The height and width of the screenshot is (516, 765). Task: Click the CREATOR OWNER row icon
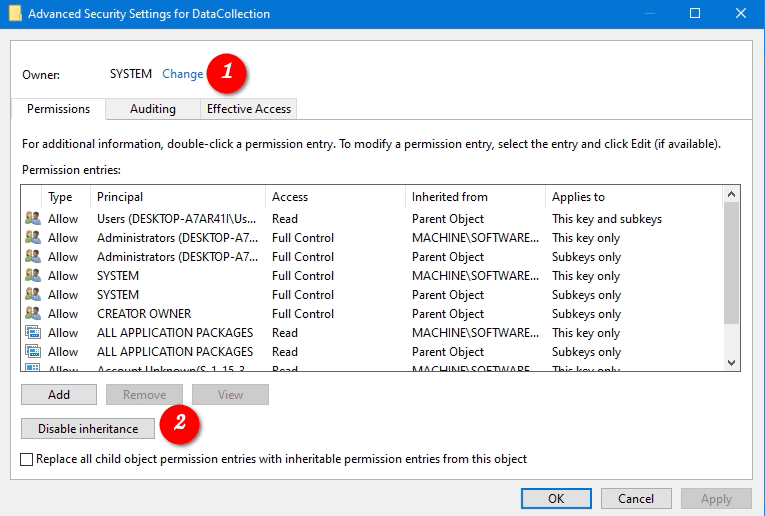pyautogui.click(x=33, y=314)
